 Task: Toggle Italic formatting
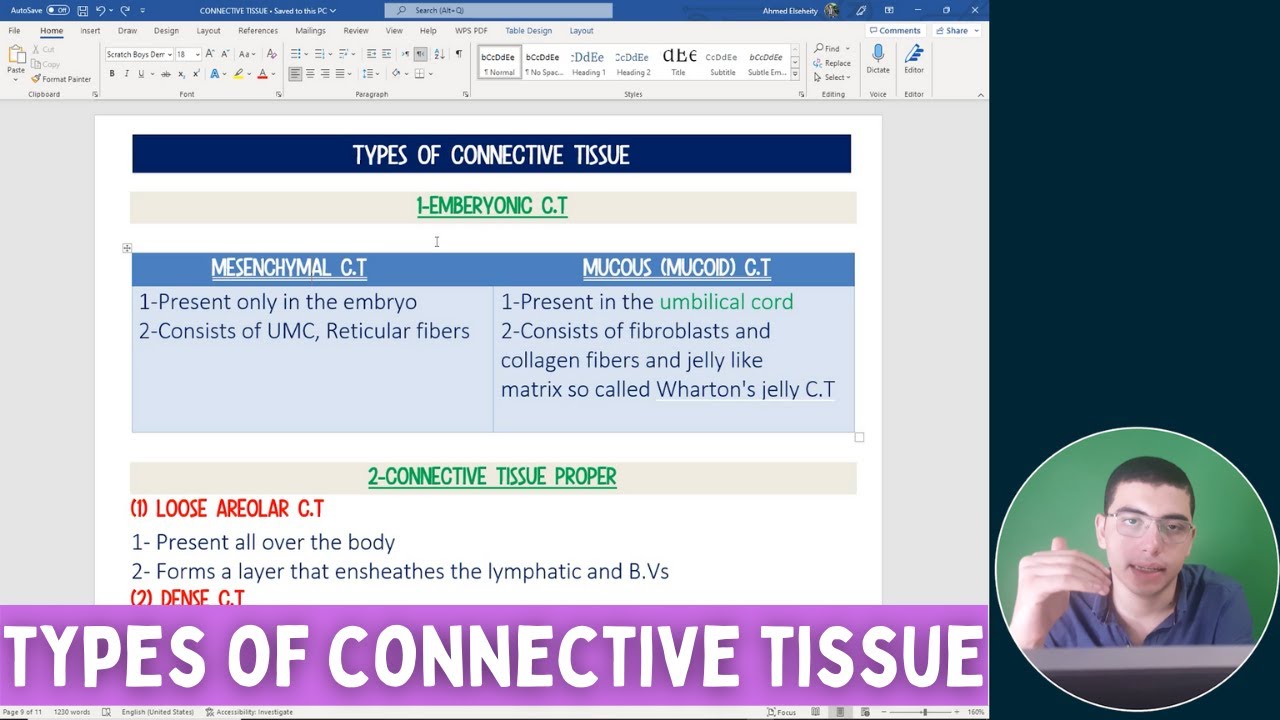(x=126, y=74)
